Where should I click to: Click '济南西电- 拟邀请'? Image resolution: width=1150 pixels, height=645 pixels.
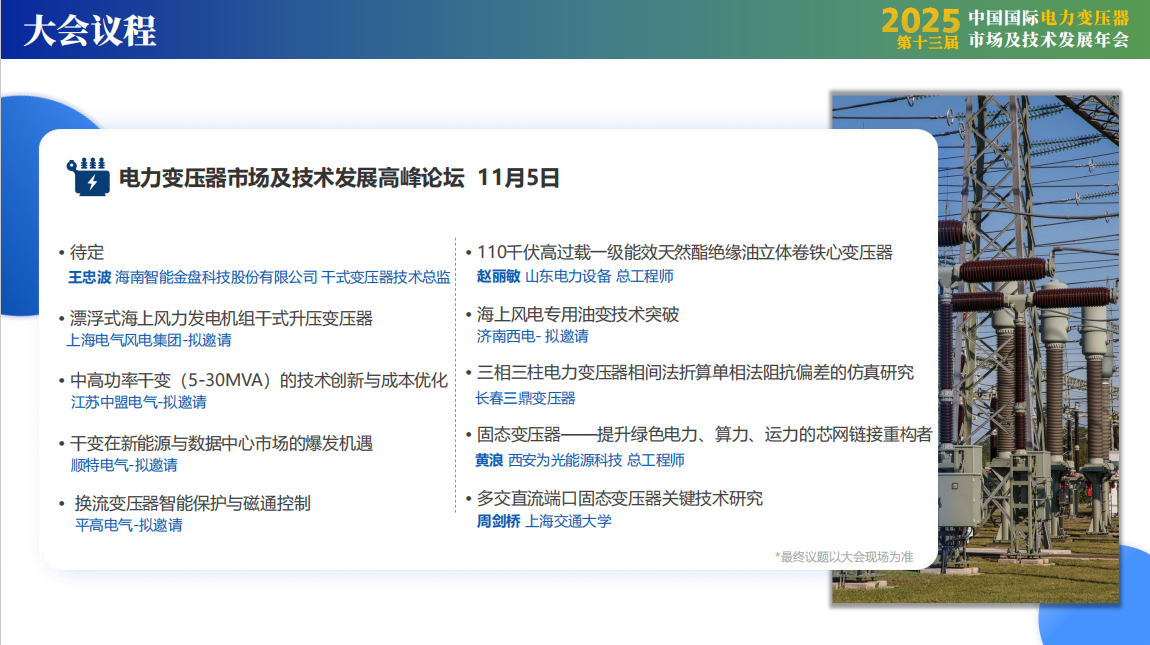532,336
